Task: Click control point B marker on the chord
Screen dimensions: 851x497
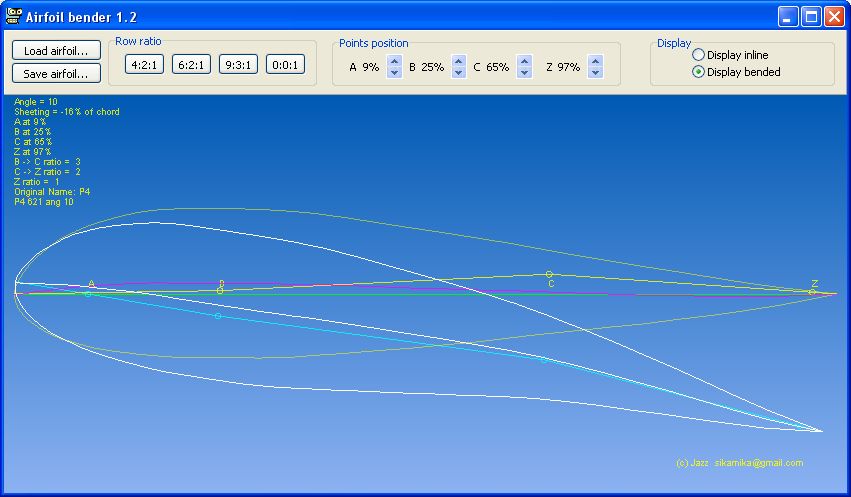Action: click(x=220, y=290)
